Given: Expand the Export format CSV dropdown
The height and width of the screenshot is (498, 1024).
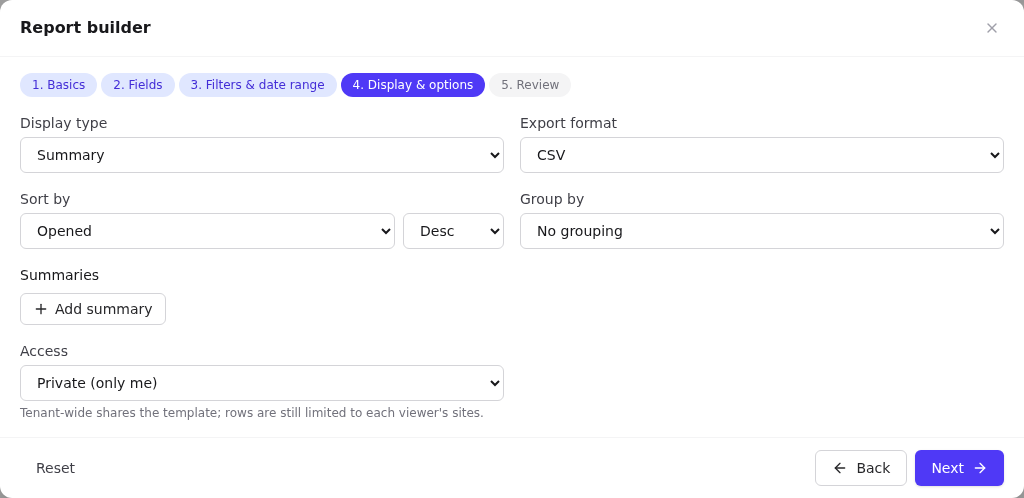Looking at the screenshot, I should pos(761,155).
